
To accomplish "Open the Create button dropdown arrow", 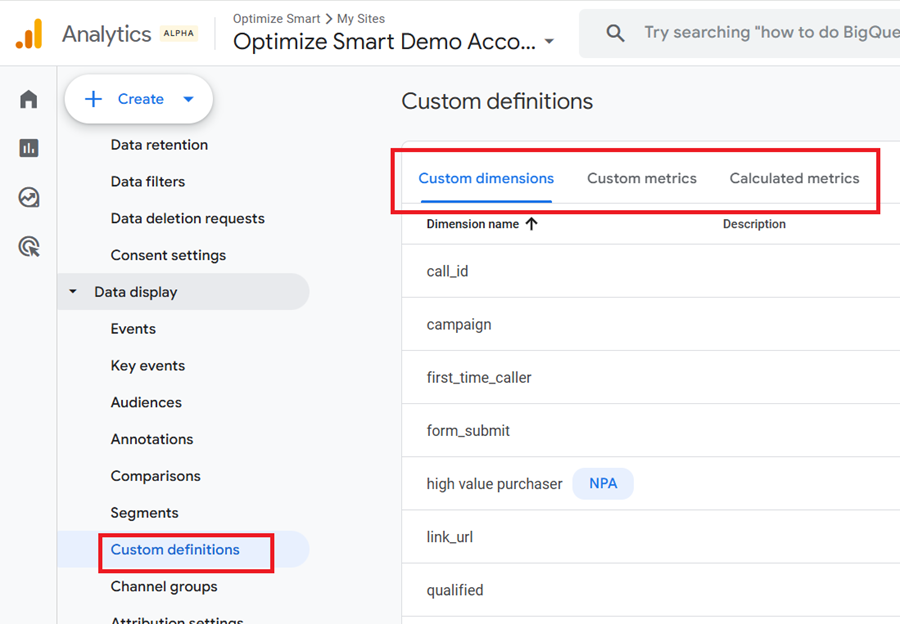I will point(188,99).
